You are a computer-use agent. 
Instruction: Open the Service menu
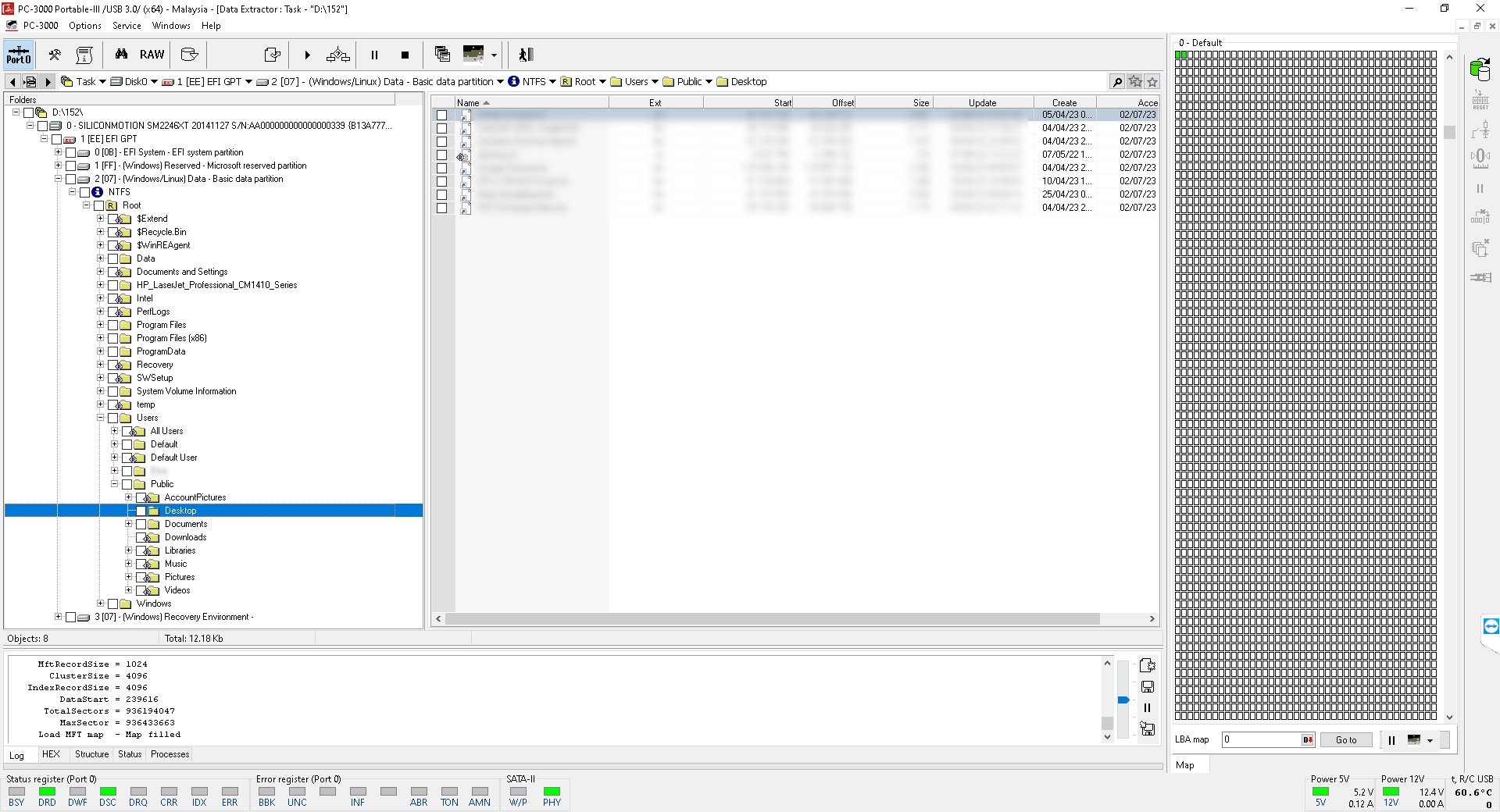click(127, 26)
